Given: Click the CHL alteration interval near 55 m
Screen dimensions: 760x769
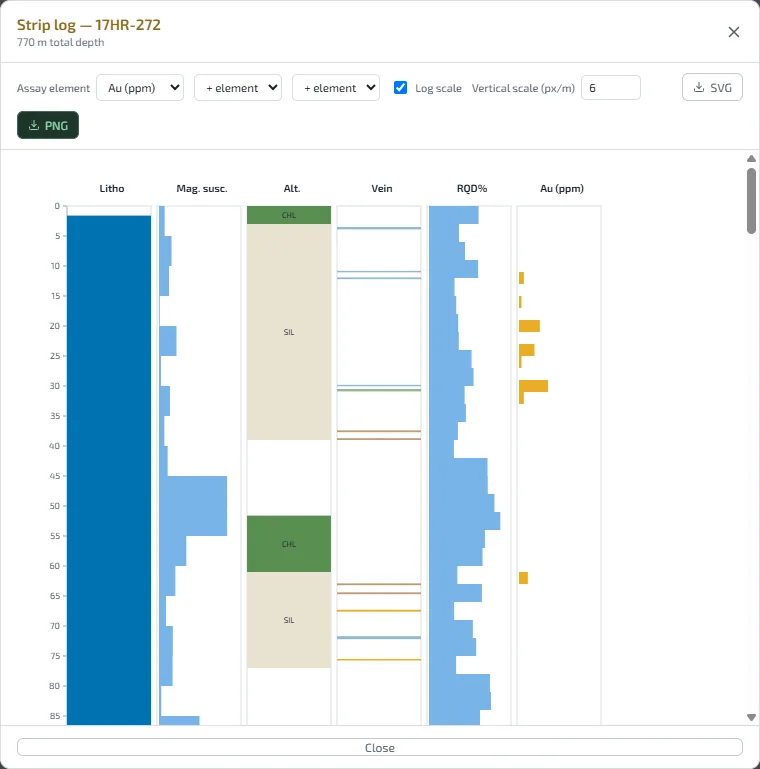Looking at the screenshot, I should [289, 544].
